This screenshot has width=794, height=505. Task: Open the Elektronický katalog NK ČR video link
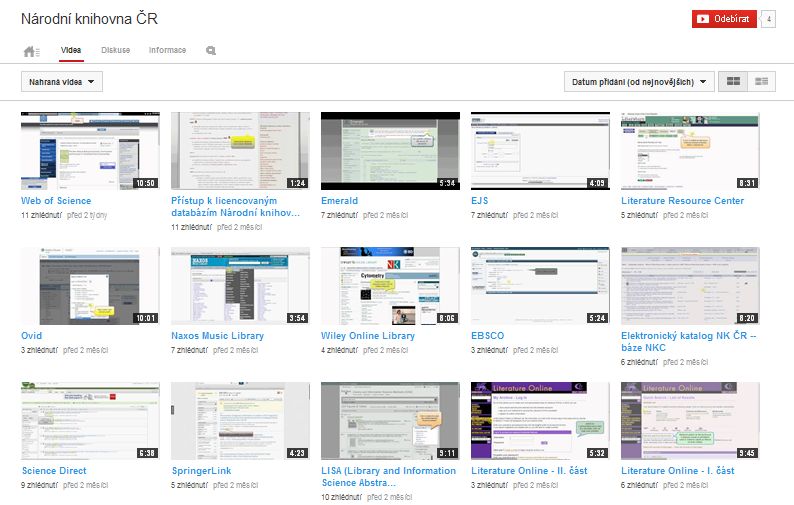[689, 341]
